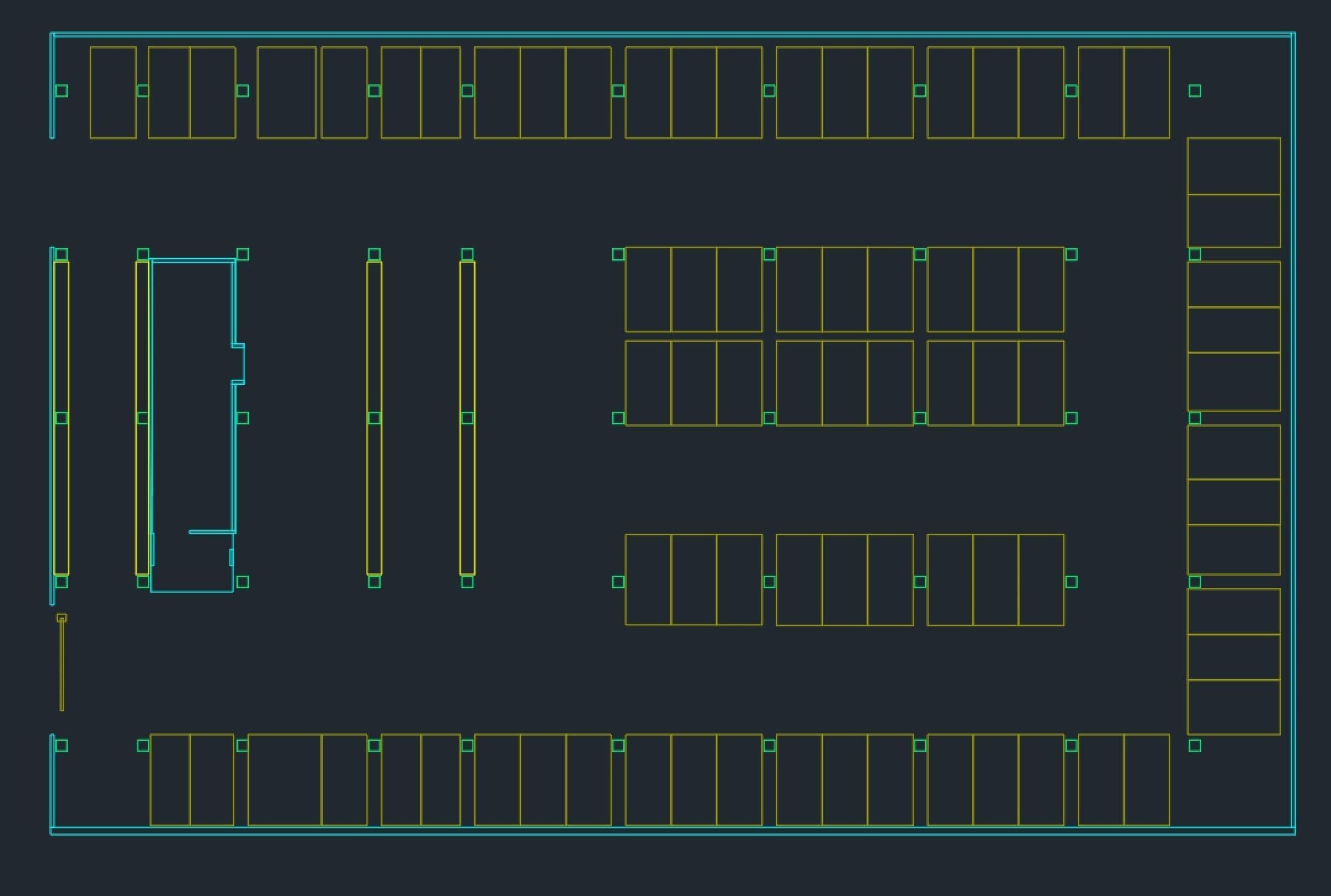Select the small cyan door symbol inside the enclosed room
The width and height of the screenshot is (1331, 896).
coord(232,557)
